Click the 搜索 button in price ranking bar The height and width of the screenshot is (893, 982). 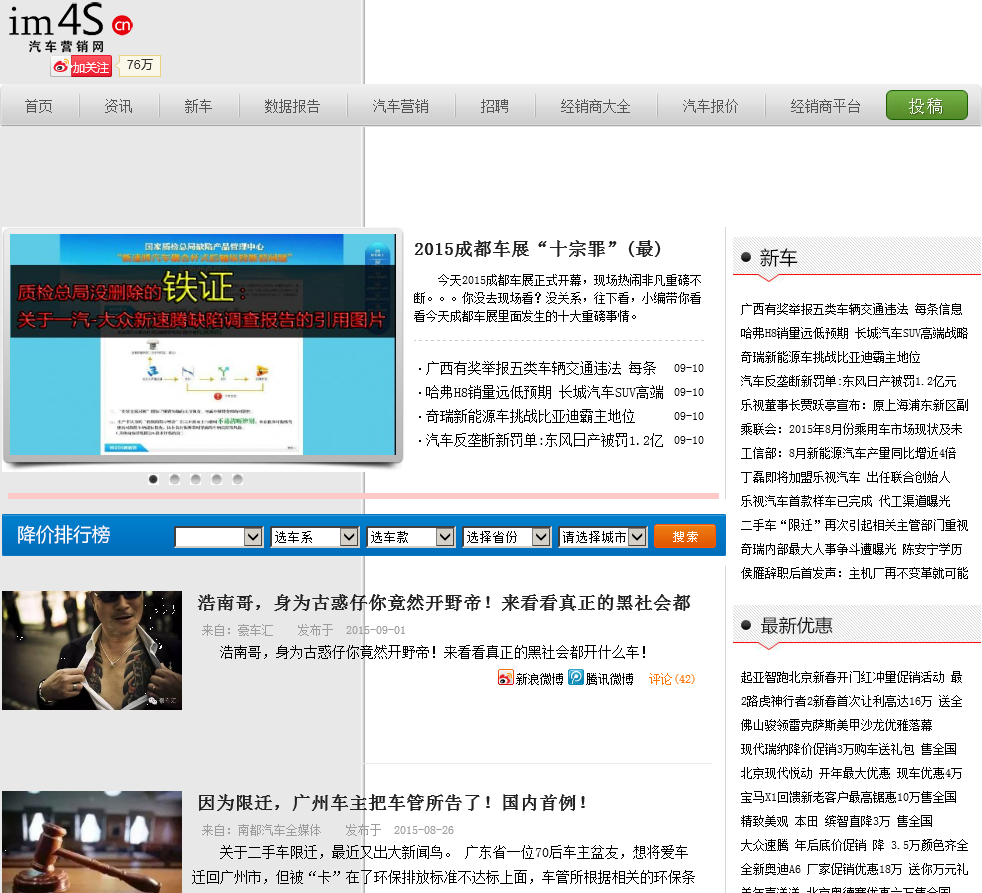[685, 537]
